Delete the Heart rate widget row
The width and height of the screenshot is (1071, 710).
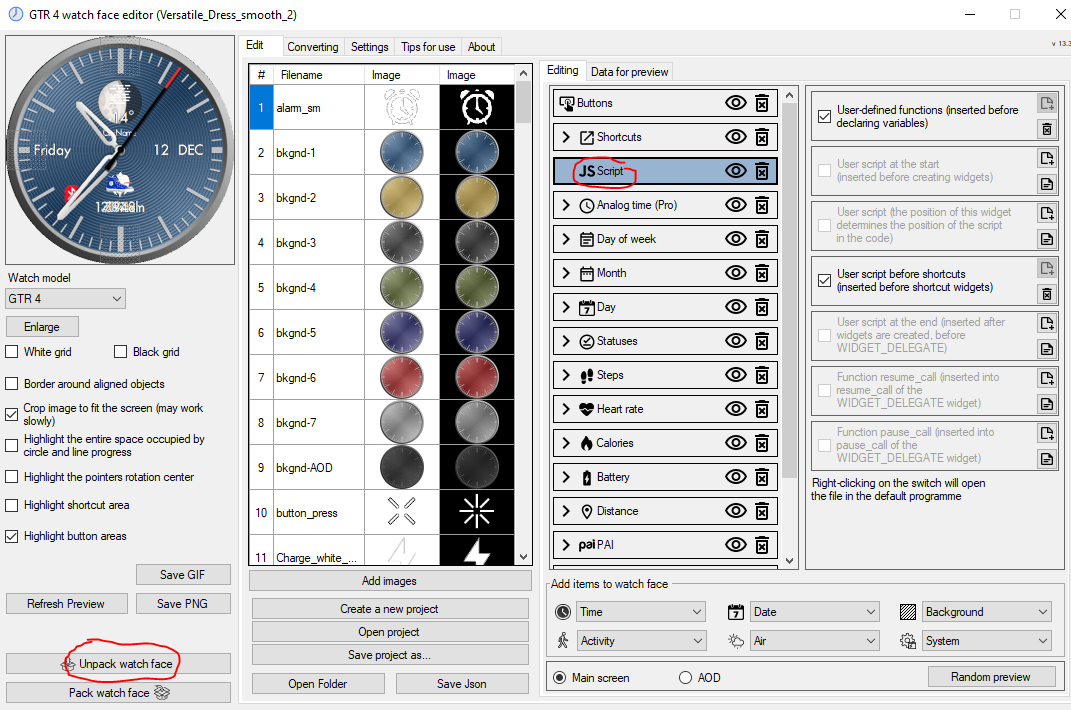point(762,409)
